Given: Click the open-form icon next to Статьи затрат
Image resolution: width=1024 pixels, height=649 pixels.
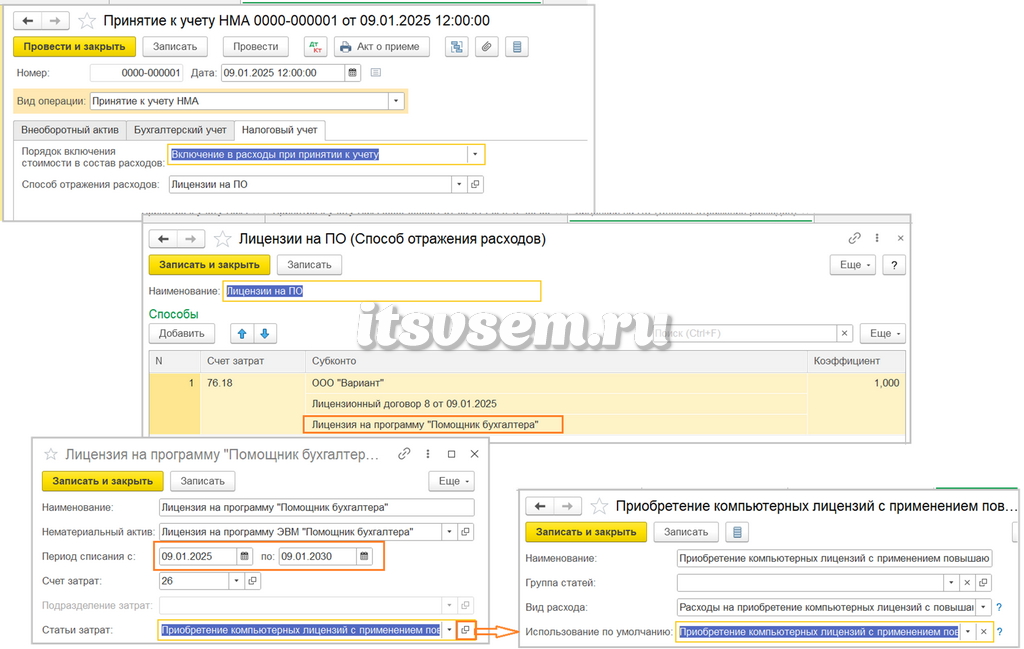Looking at the screenshot, I should [x=465, y=630].
